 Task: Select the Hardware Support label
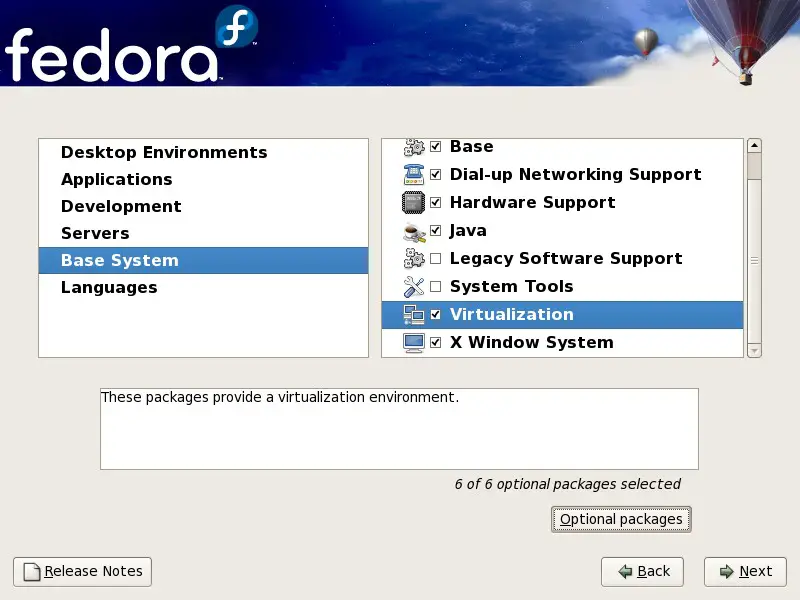pyautogui.click(x=533, y=203)
